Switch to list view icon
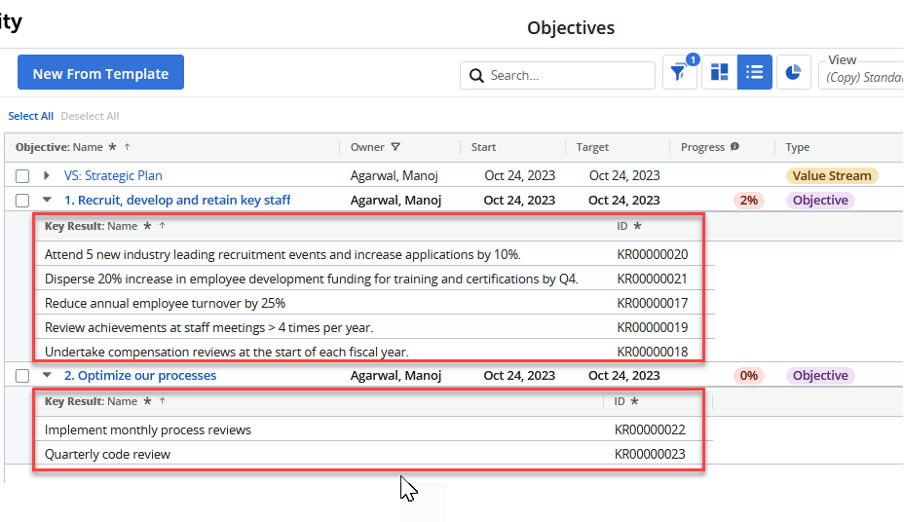The width and height of the screenshot is (904, 522). coord(754,73)
